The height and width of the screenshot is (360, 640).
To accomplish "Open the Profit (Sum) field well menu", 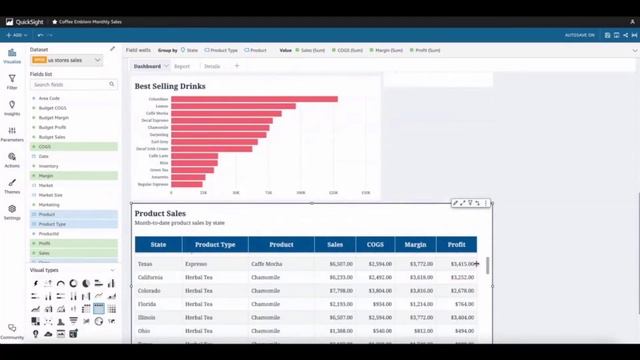I will click(425, 50).
